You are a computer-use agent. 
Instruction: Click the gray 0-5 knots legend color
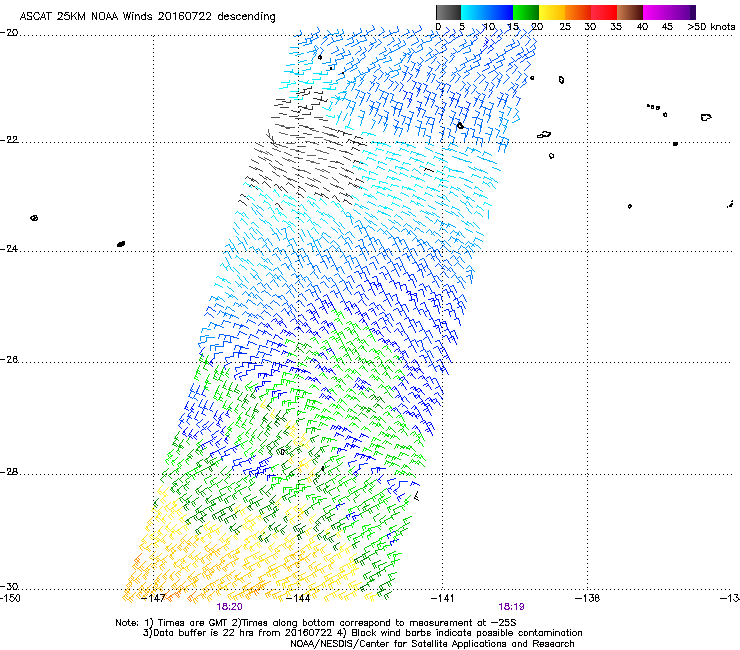coord(448,12)
